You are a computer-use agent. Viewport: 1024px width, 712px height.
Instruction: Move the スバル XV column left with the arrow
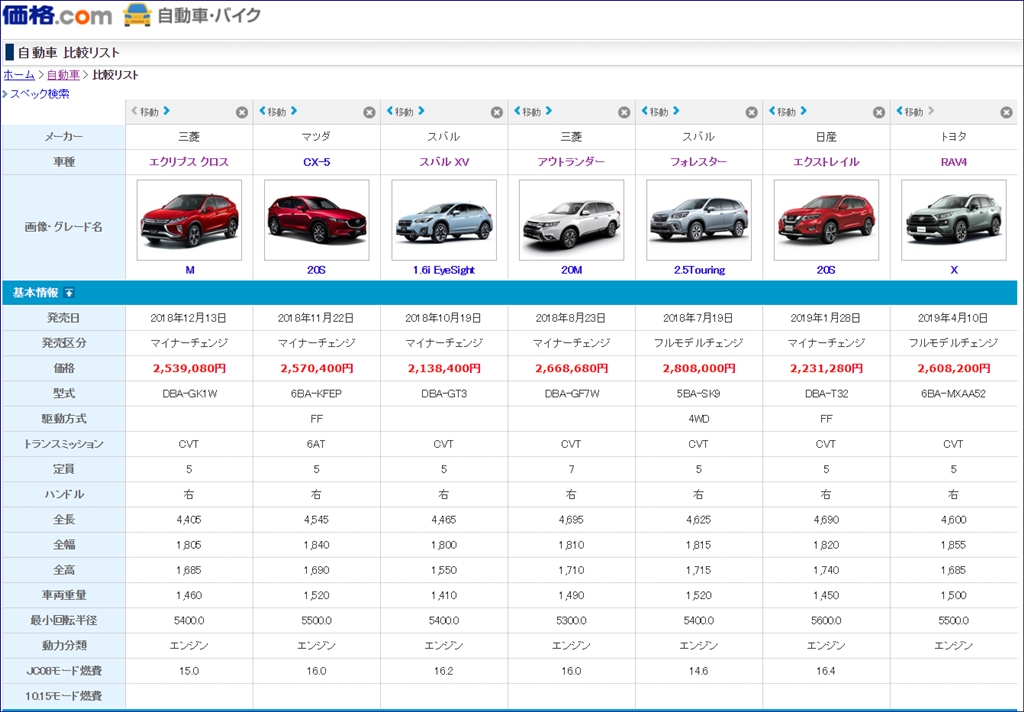[x=390, y=111]
